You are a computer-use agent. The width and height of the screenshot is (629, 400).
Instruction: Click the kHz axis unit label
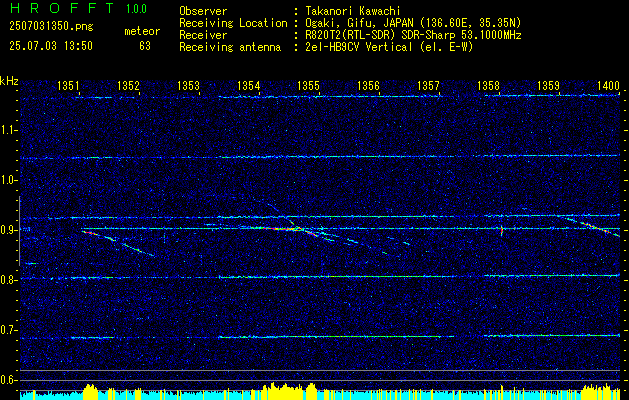click(x=9, y=81)
